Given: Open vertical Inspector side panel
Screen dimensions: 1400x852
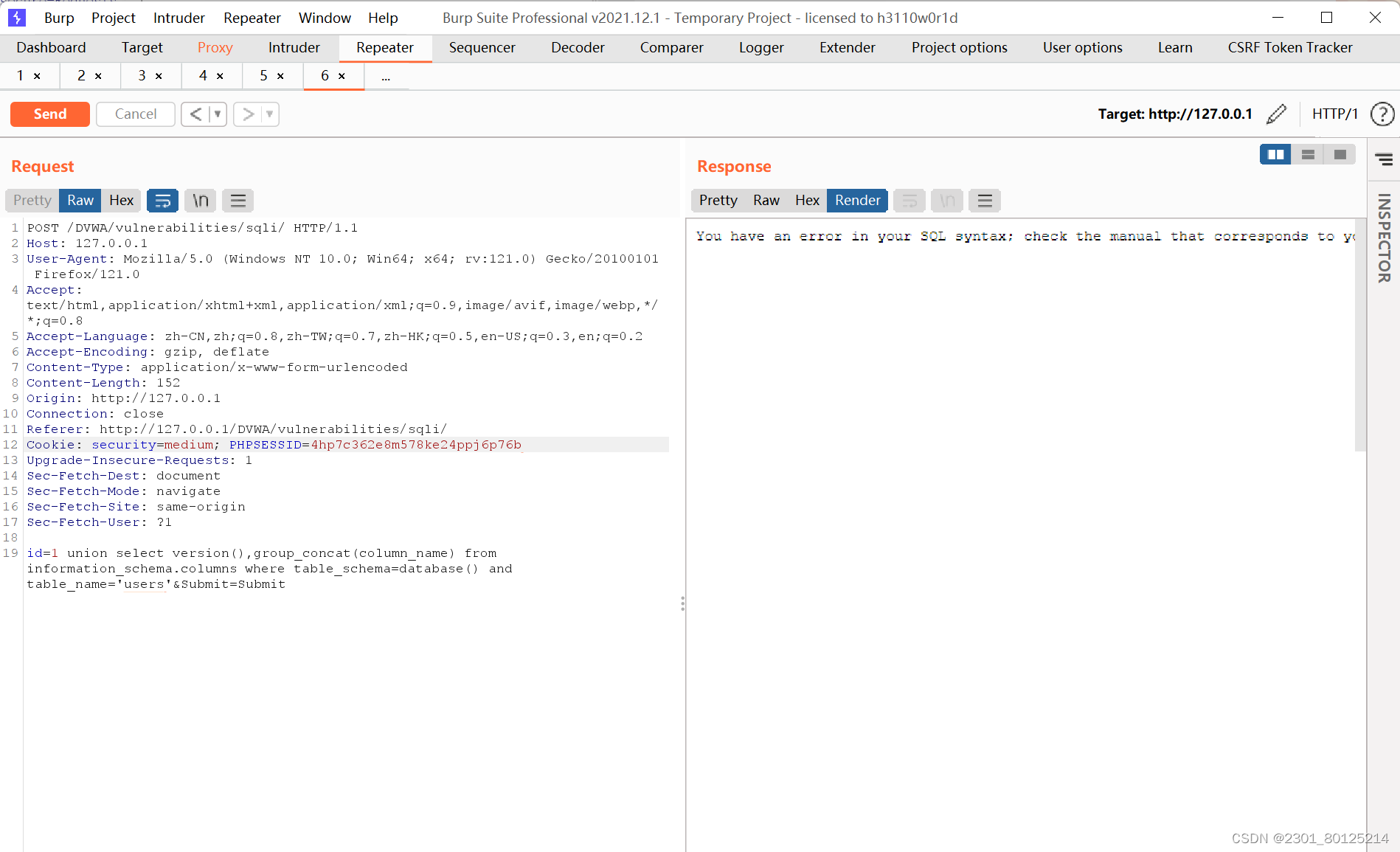Looking at the screenshot, I should tap(1384, 238).
